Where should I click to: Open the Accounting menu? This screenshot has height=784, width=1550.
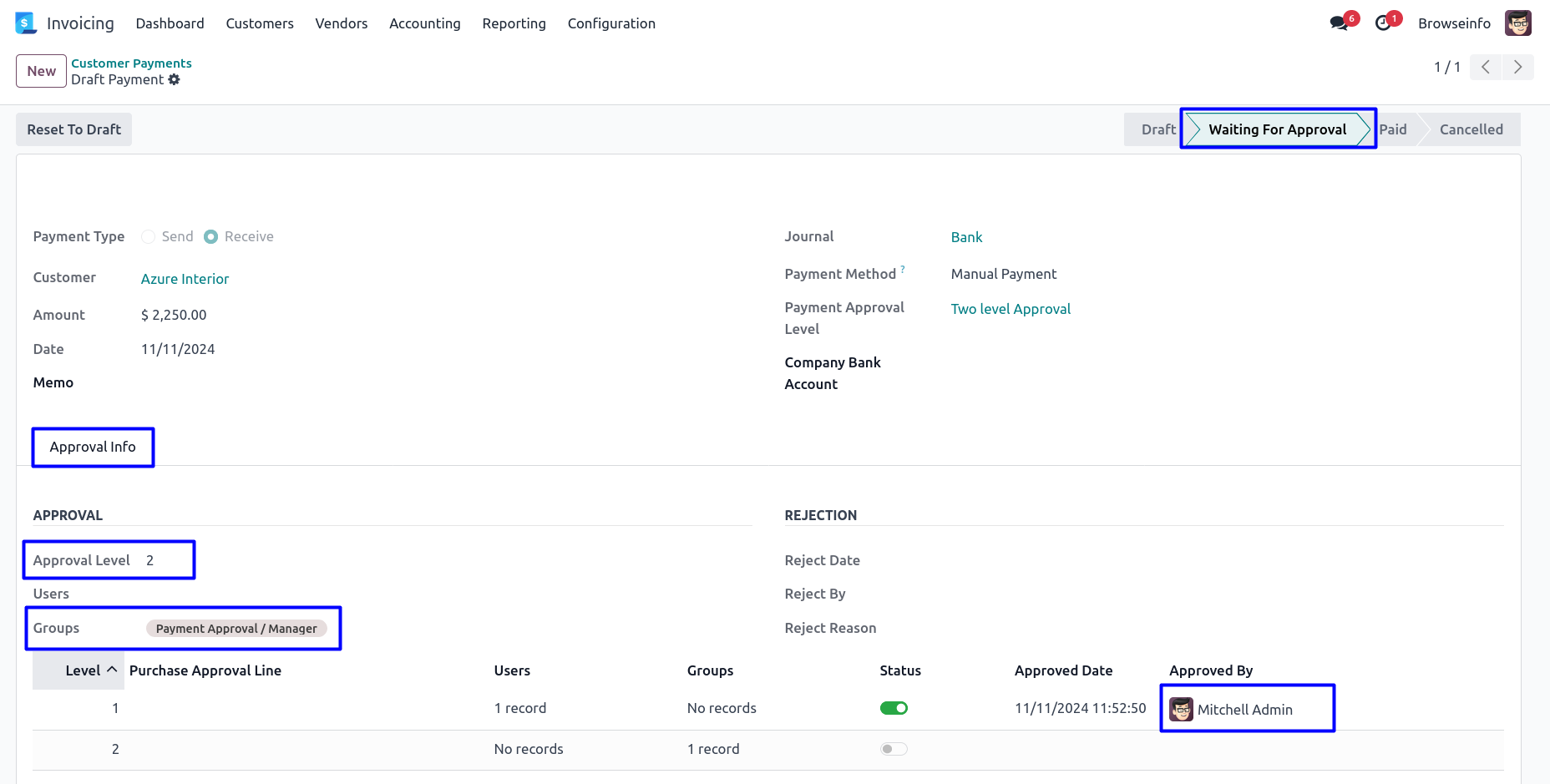pyautogui.click(x=424, y=23)
